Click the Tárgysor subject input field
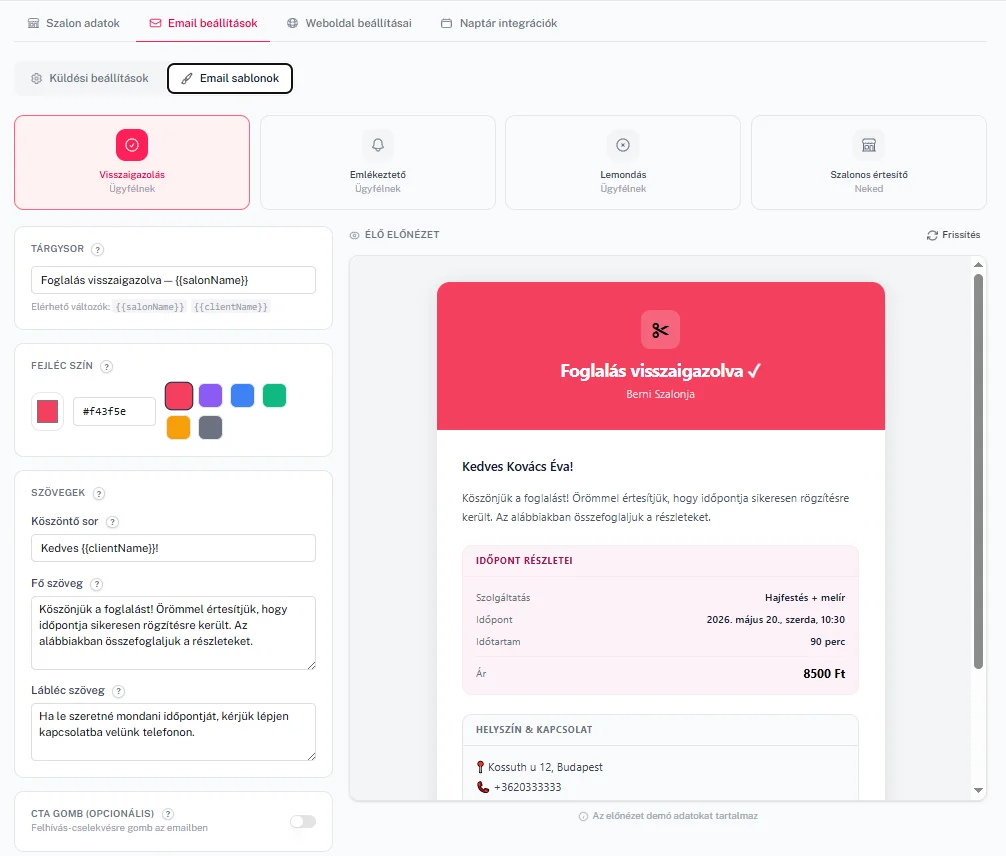The height and width of the screenshot is (856, 1006). pos(173,280)
